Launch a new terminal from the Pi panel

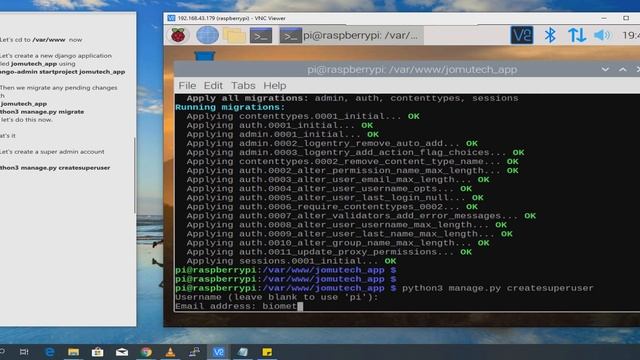pyautogui.click(x=261, y=36)
